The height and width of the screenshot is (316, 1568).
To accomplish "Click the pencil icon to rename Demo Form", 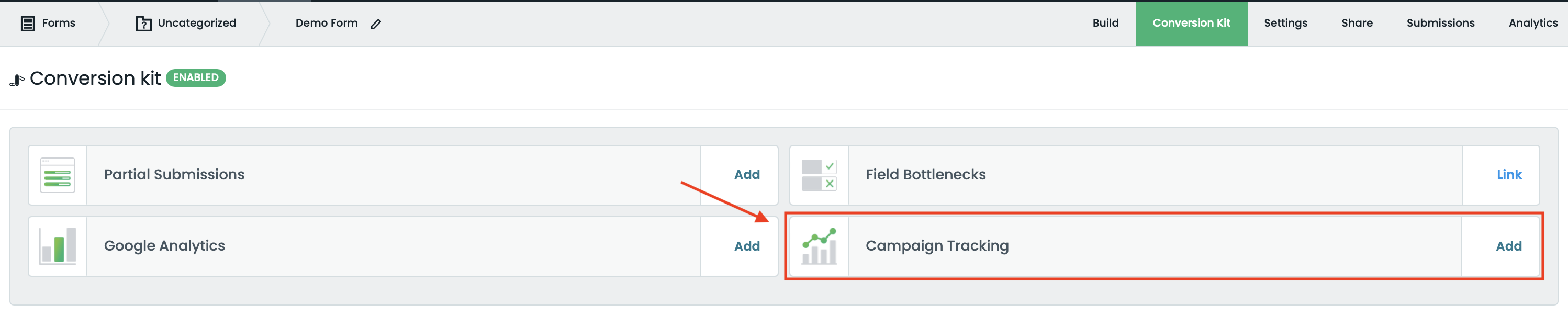I will (x=376, y=25).
